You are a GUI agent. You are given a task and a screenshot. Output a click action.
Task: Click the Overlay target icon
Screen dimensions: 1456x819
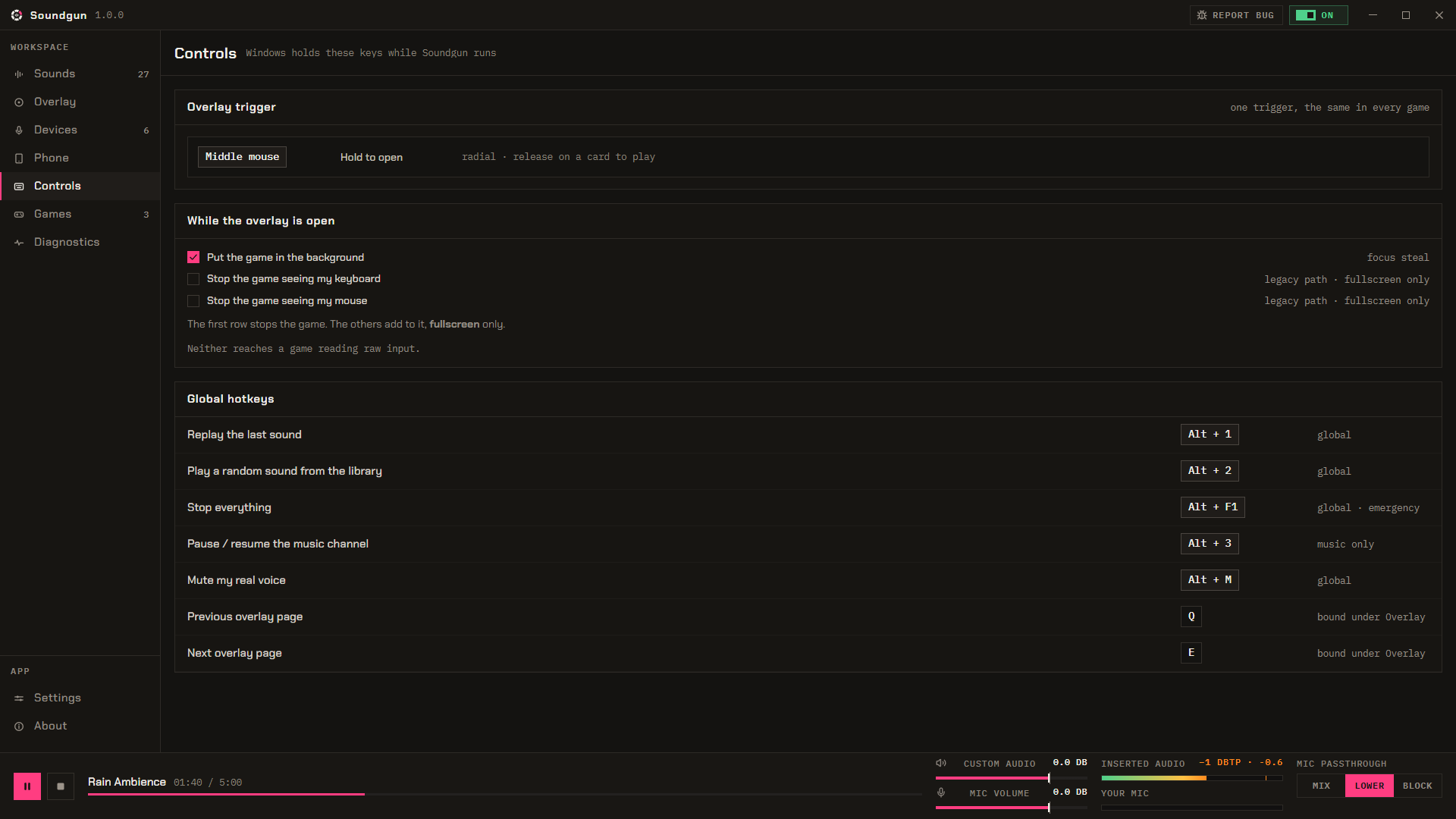point(19,102)
